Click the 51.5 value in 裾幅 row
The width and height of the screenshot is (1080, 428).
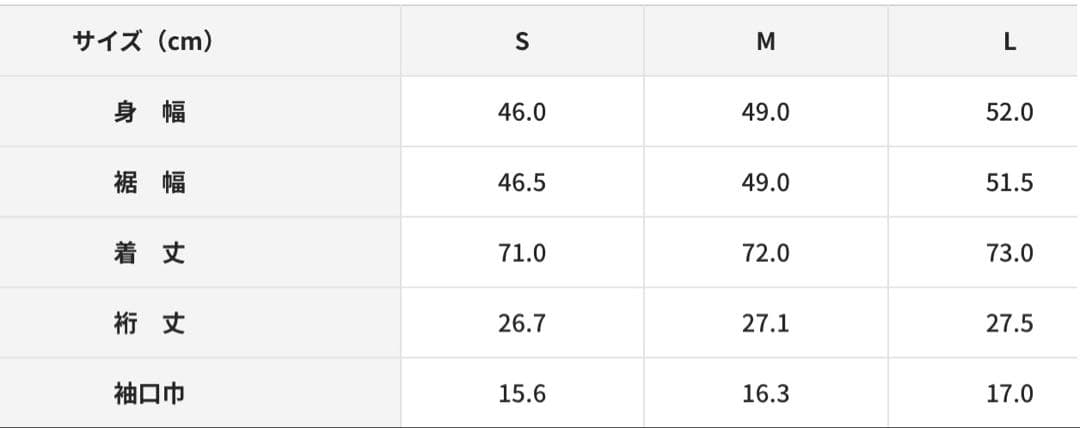pos(1010,183)
